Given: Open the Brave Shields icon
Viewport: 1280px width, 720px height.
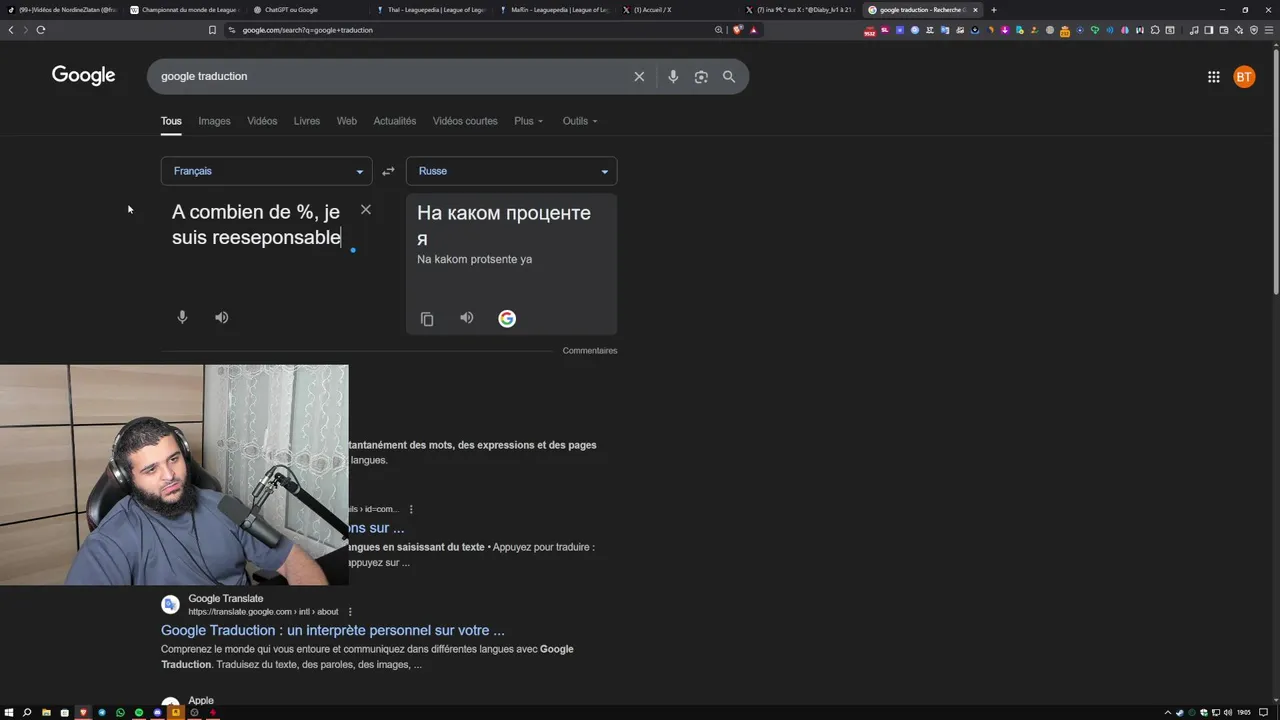Looking at the screenshot, I should tap(738, 30).
